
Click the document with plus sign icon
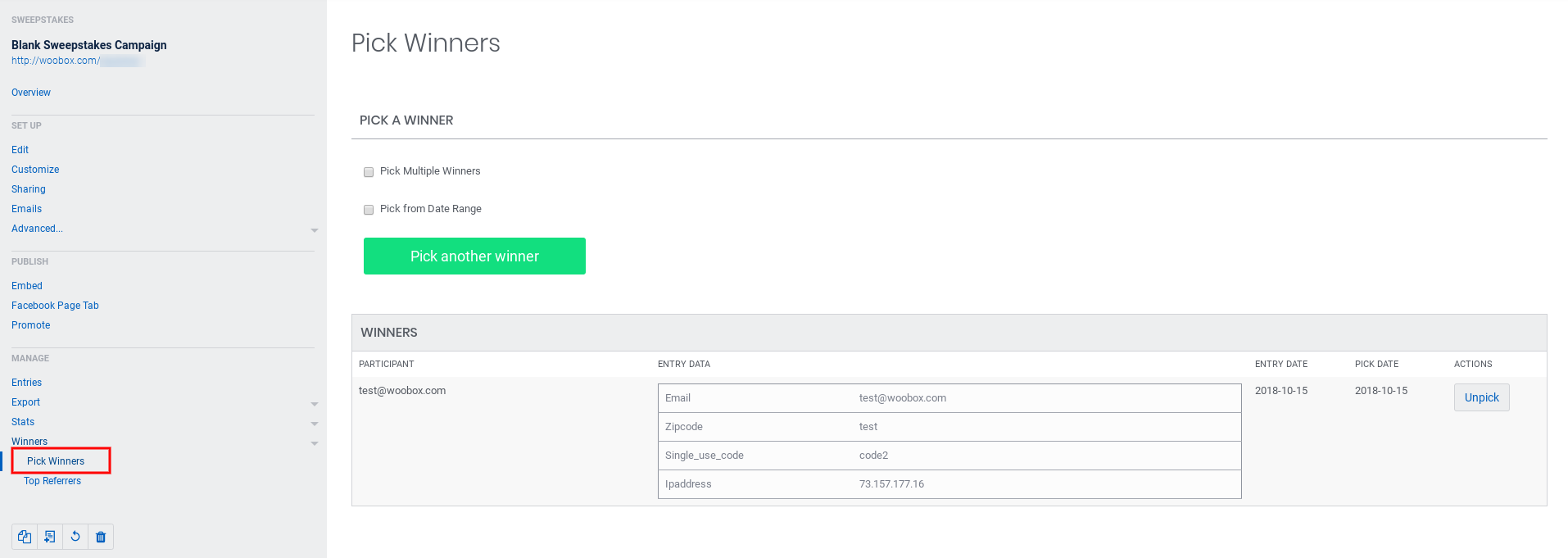(x=50, y=537)
